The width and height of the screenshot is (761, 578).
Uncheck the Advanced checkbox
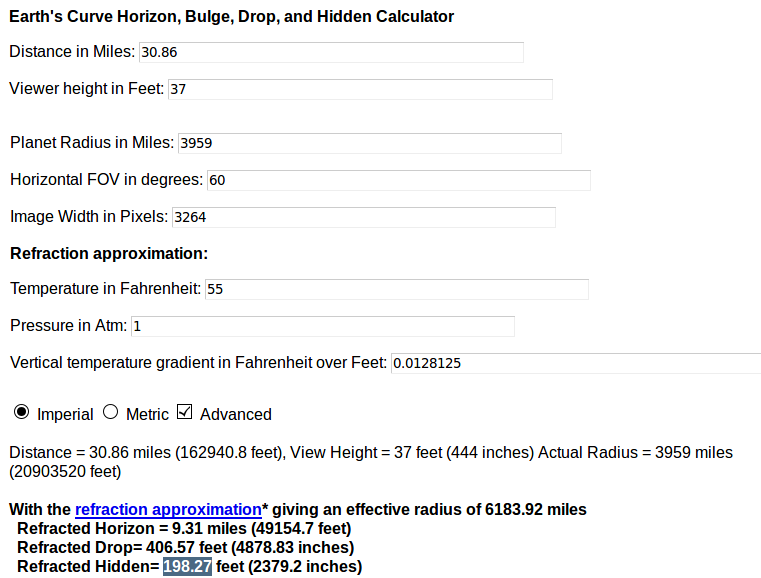pos(184,412)
